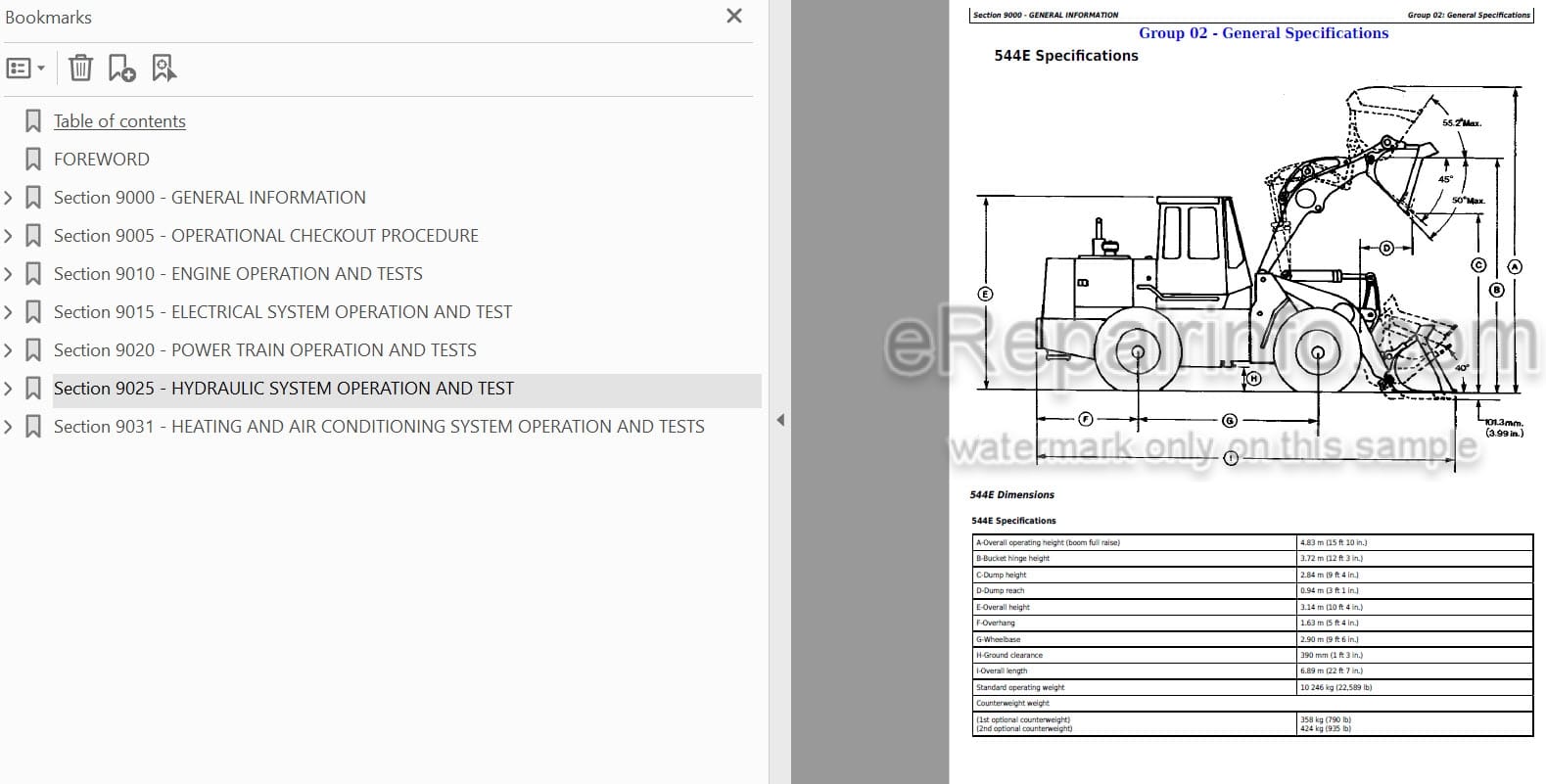1546x784 pixels.
Task: Click bookmark icon beside Table of contents
Action: click(x=33, y=121)
